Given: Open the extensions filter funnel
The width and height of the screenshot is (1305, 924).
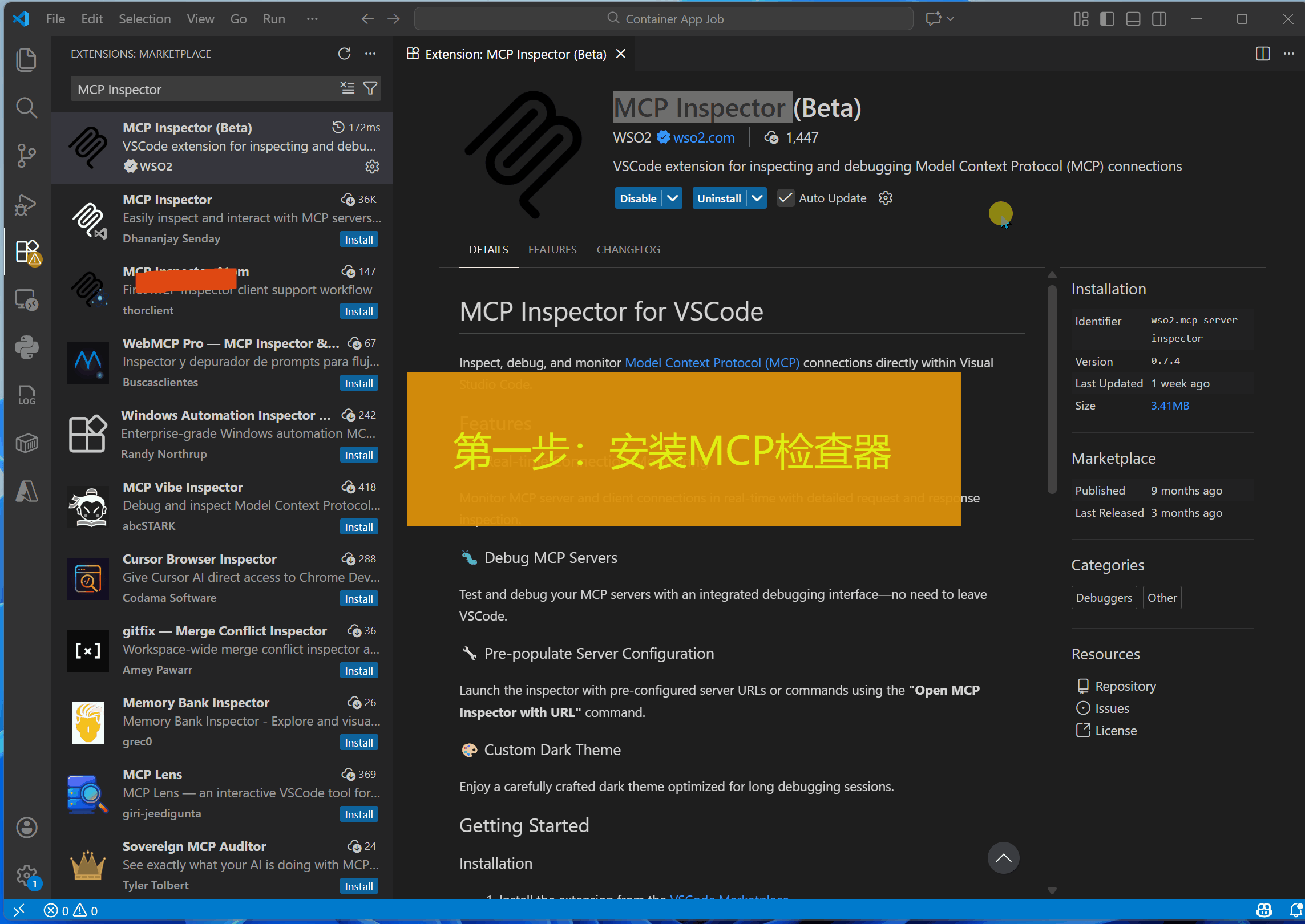Looking at the screenshot, I should pyautogui.click(x=370, y=88).
